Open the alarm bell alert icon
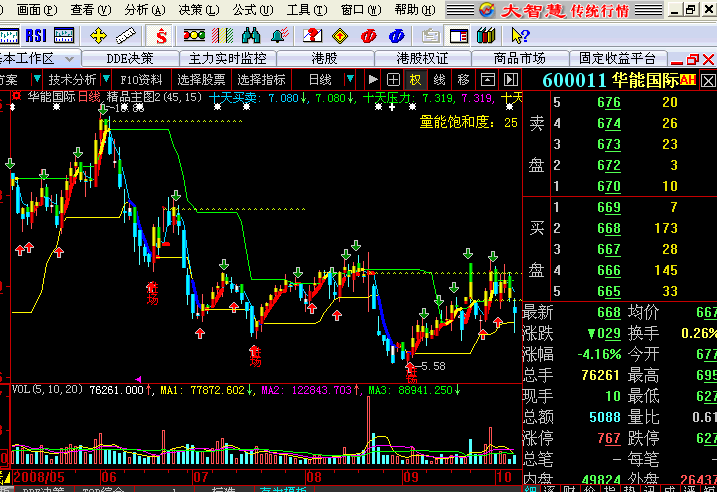717x492 pixels. [x=279, y=36]
